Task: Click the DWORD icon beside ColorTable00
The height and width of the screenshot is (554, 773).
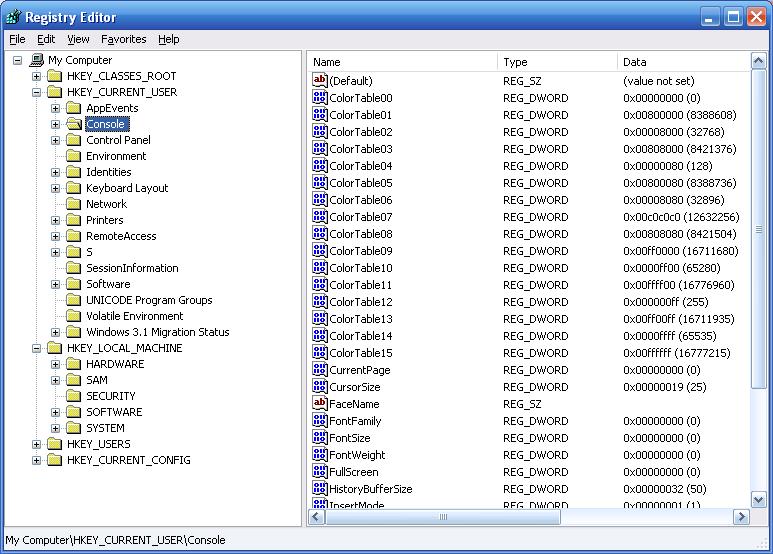Action: 320,97
